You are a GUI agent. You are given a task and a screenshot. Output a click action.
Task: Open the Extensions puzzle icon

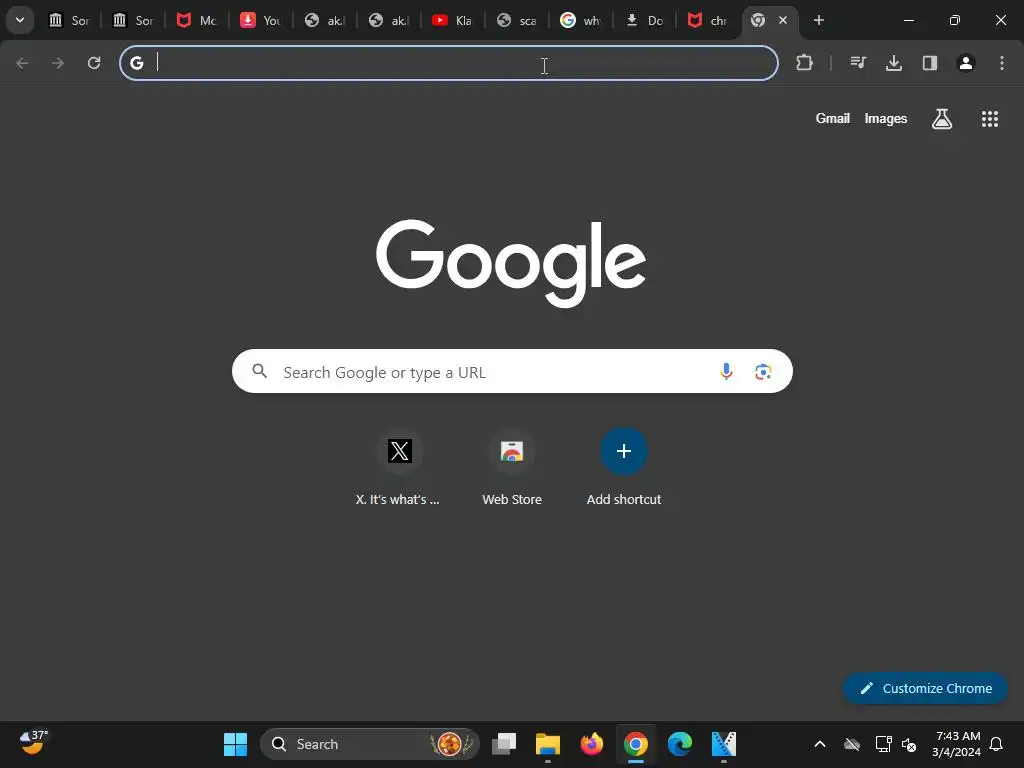point(805,63)
